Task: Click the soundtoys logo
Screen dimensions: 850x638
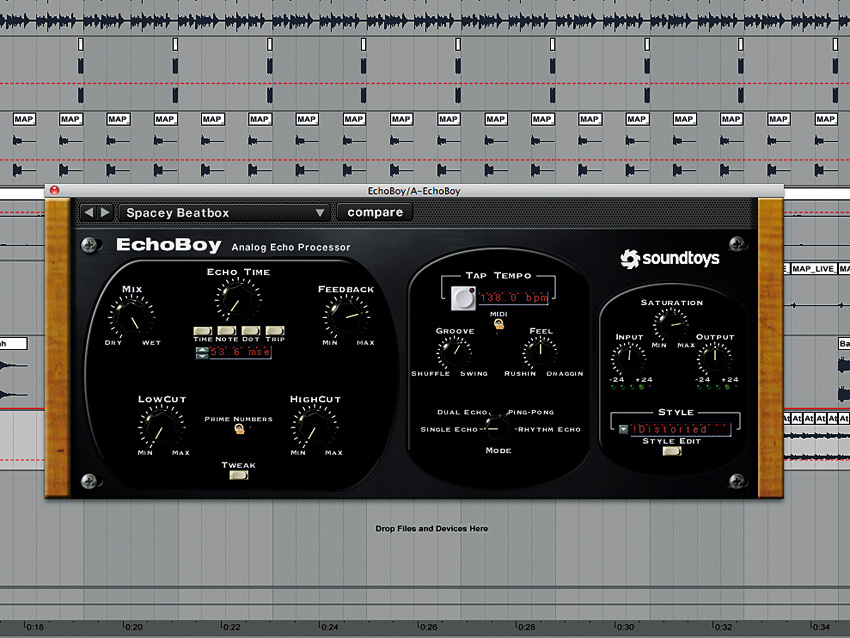Action: 670,259
